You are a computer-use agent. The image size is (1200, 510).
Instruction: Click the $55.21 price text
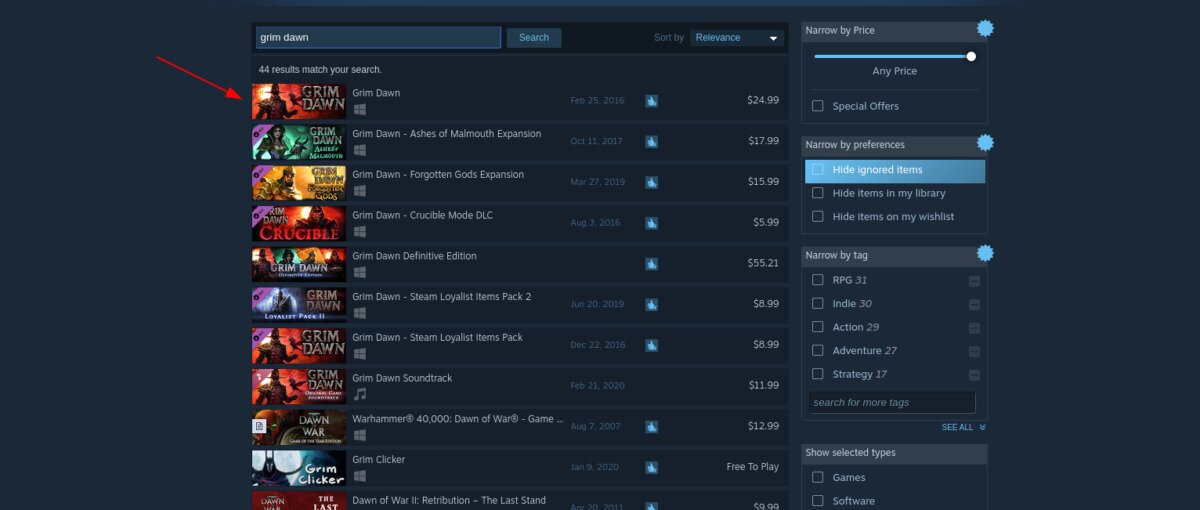click(x=763, y=263)
